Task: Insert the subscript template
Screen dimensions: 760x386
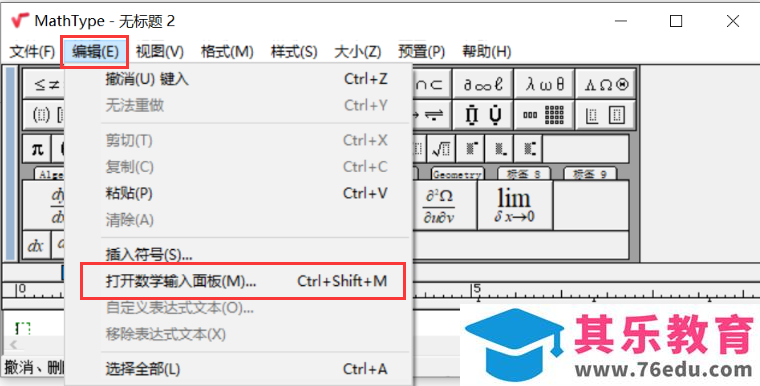Action: (500, 149)
